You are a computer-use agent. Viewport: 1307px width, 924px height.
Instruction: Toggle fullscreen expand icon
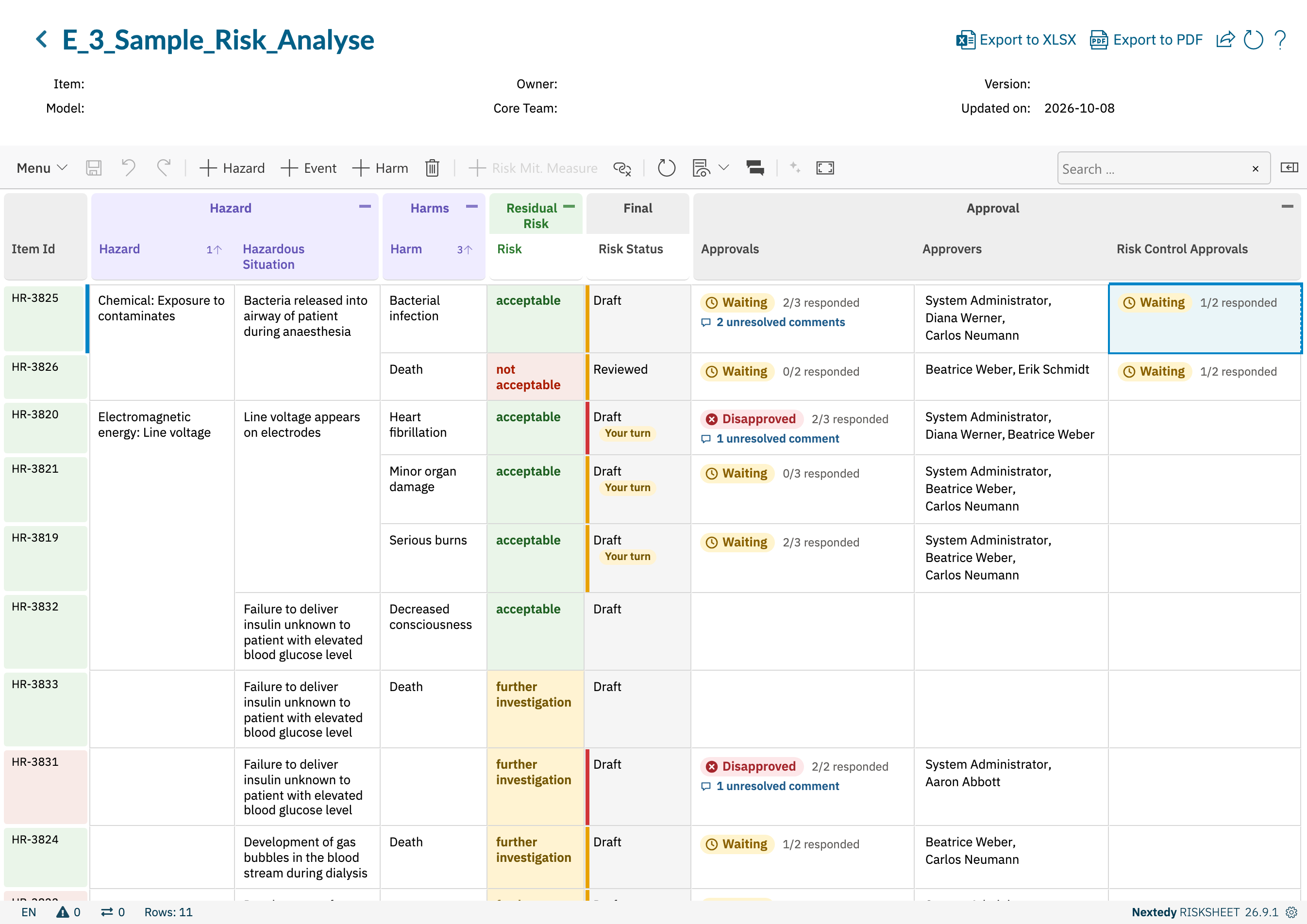825,168
